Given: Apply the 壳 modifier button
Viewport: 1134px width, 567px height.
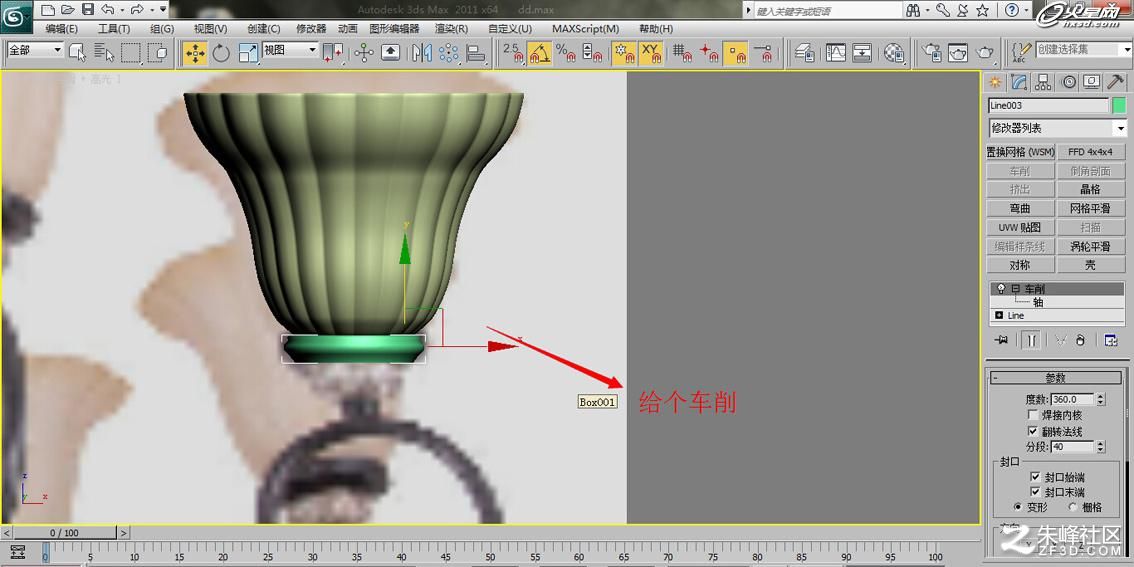Looking at the screenshot, I should (x=1091, y=265).
